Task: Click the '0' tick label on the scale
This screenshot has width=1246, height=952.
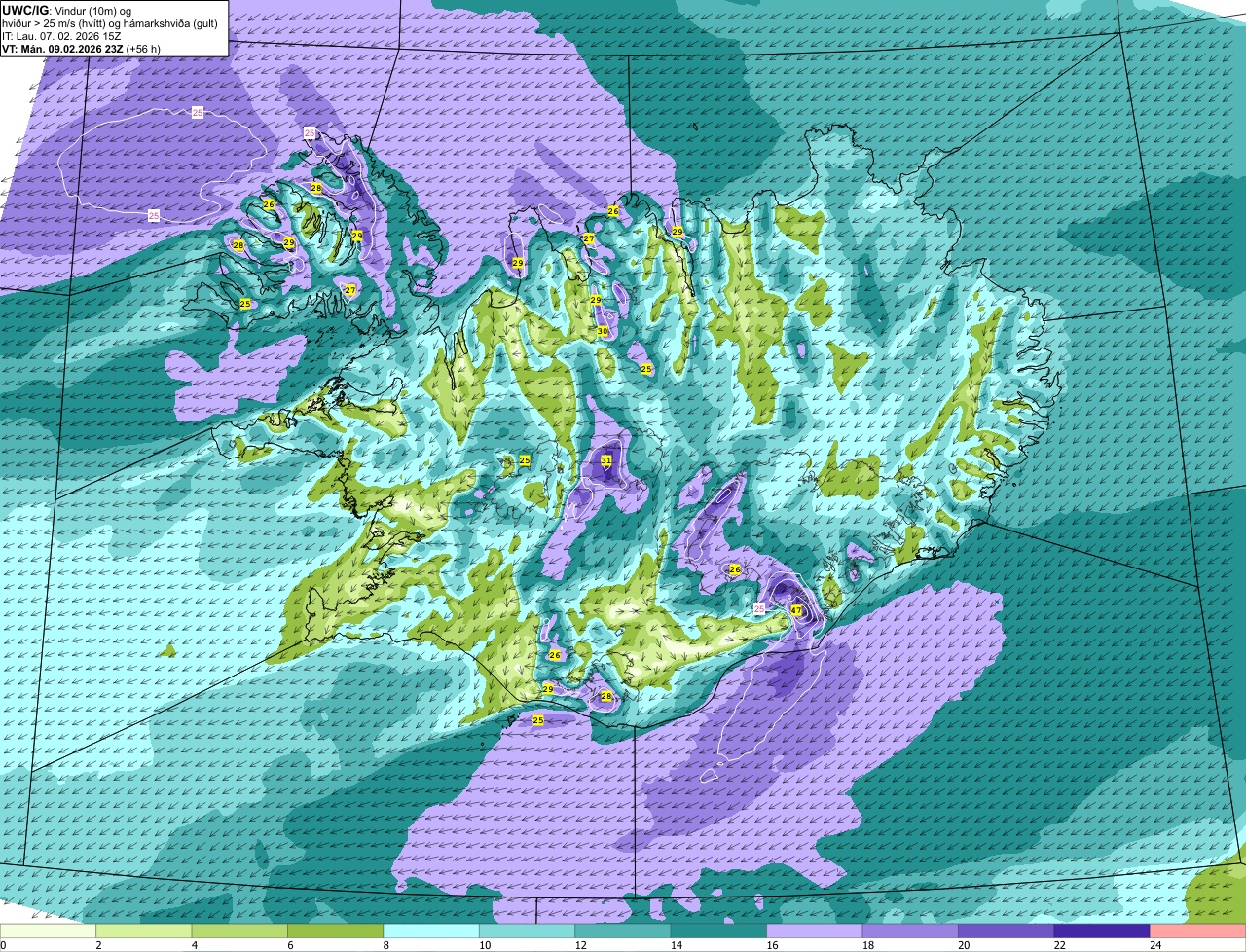Action: click(3, 945)
